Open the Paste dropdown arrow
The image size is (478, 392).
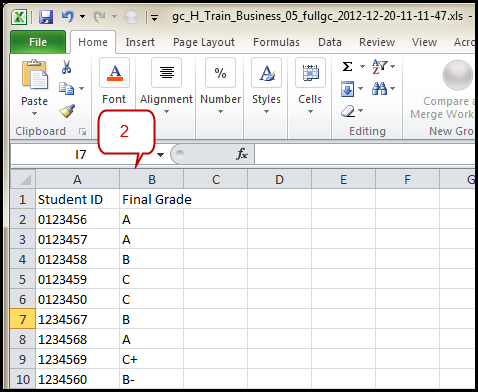pos(34,114)
